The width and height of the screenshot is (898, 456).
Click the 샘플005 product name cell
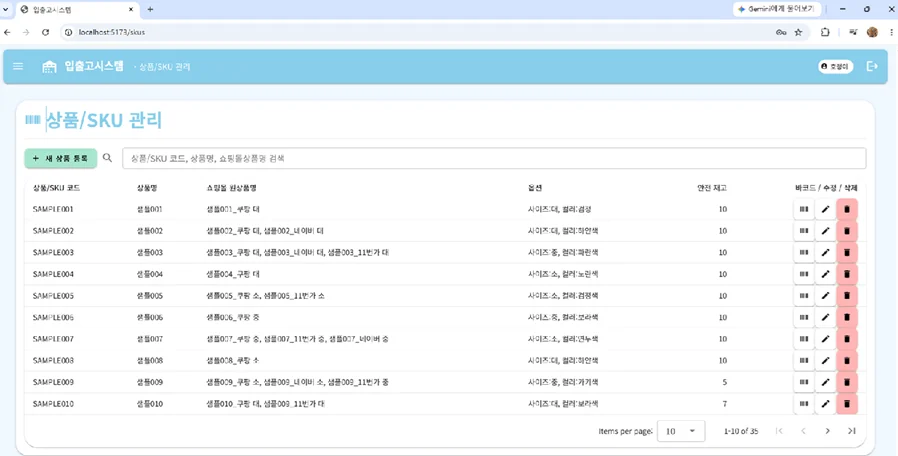tap(149, 296)
